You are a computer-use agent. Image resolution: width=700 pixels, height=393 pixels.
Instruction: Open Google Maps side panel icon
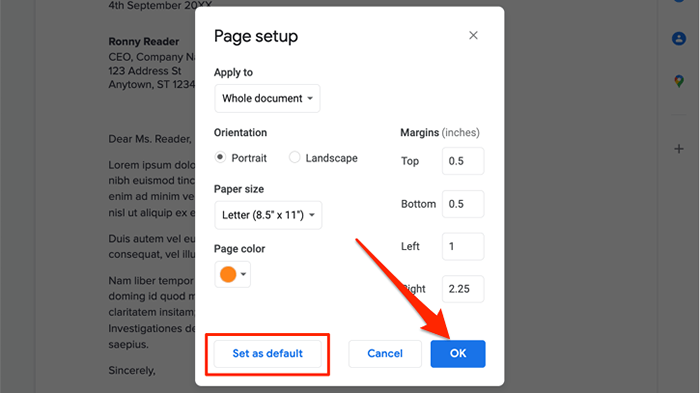point(679,81)
